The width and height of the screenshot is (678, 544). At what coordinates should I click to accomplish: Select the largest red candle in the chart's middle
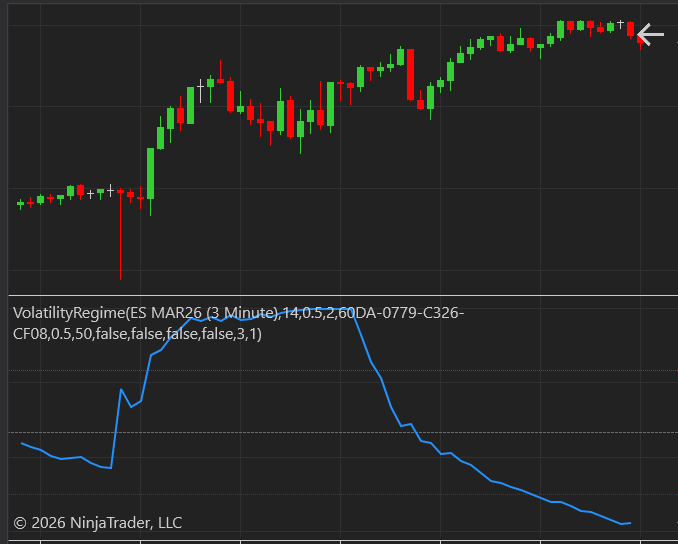[x=410, y=74]
